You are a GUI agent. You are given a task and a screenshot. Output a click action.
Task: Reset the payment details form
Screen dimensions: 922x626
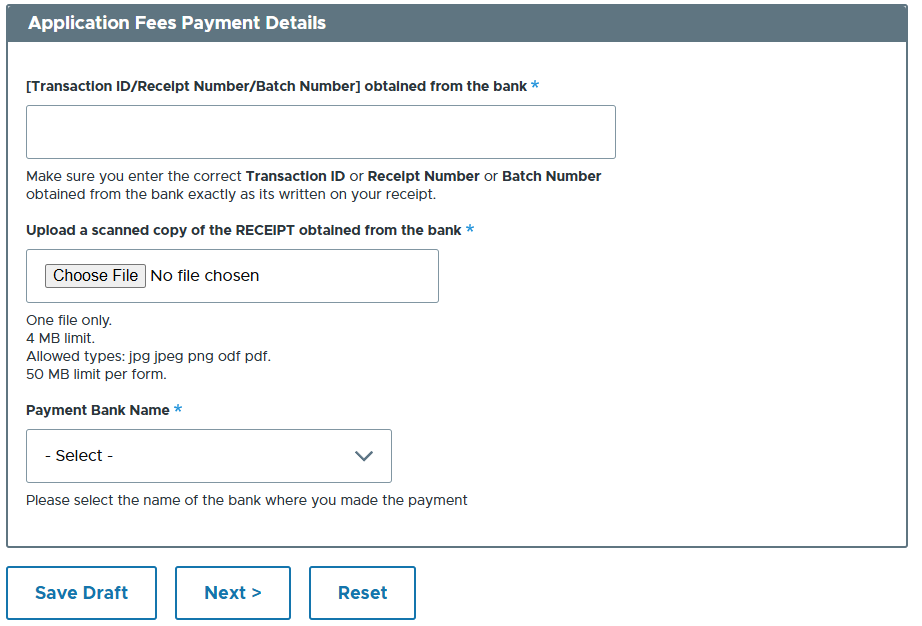click(362, 592)
